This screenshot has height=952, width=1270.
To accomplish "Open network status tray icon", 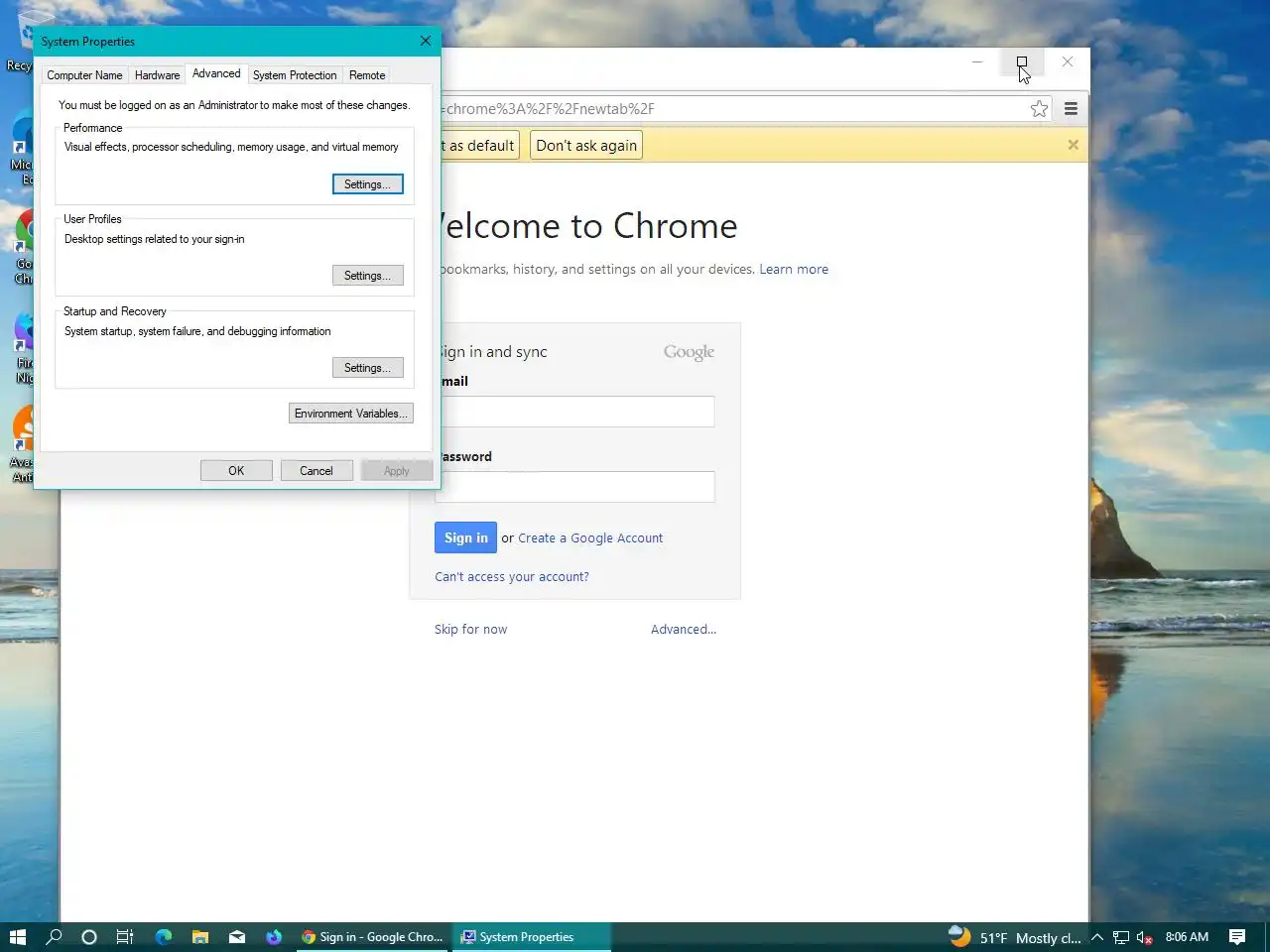I will [x=1121, y=937].
